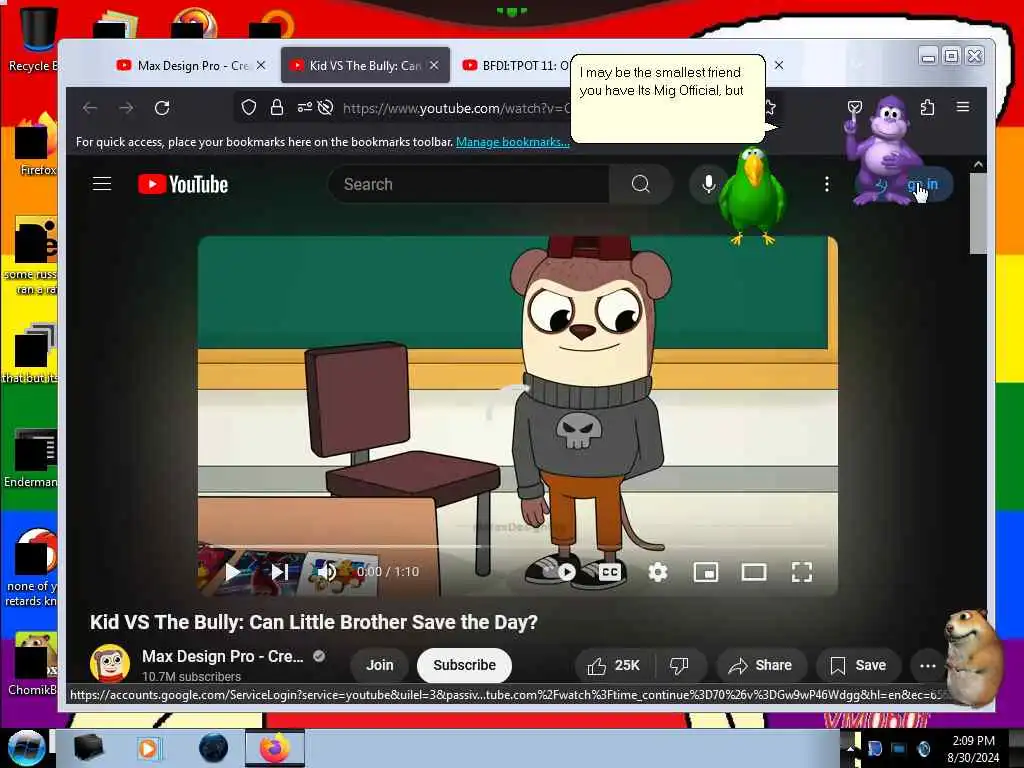Click the URL address bar
Screen dimensions: 1024x768
tap(455, 108)
